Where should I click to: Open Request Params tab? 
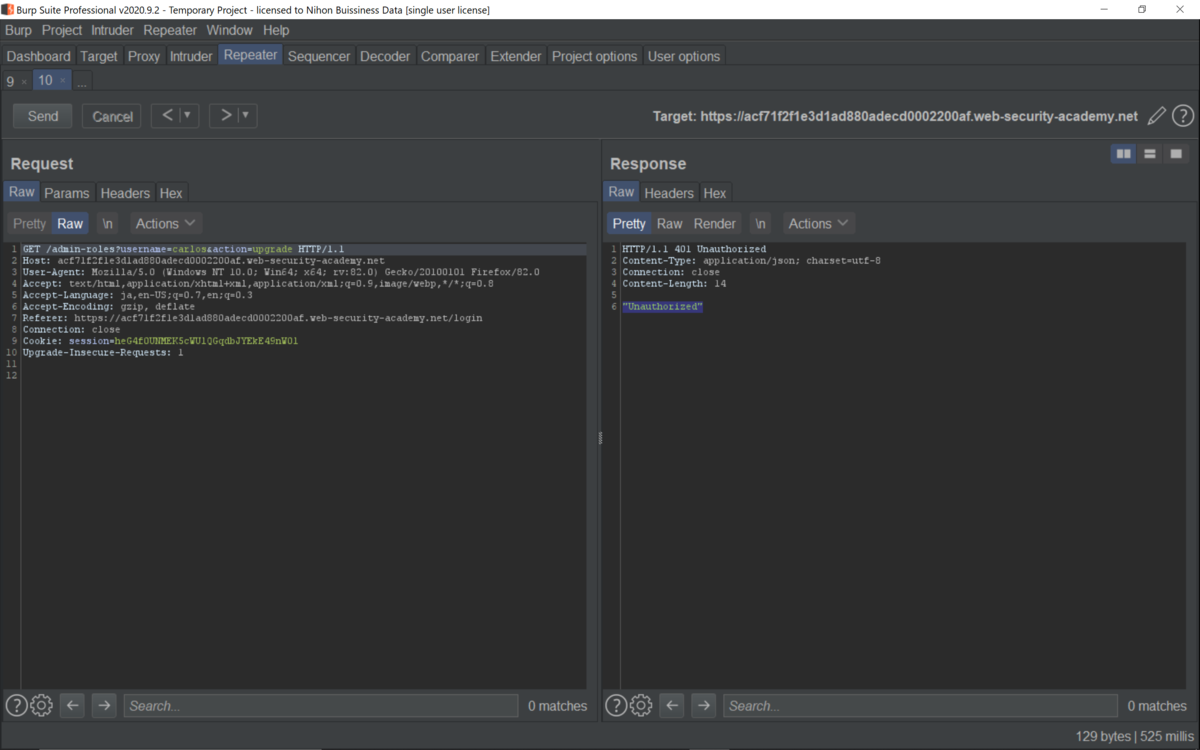(x=67, y=193)
